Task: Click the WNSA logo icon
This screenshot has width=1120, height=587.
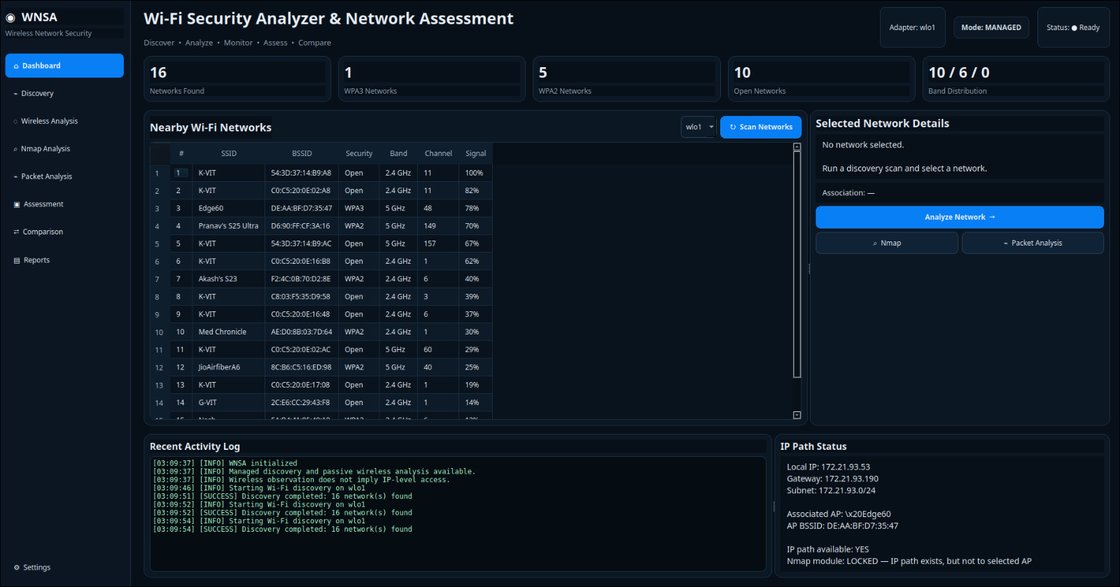Action: coord(10,18)
